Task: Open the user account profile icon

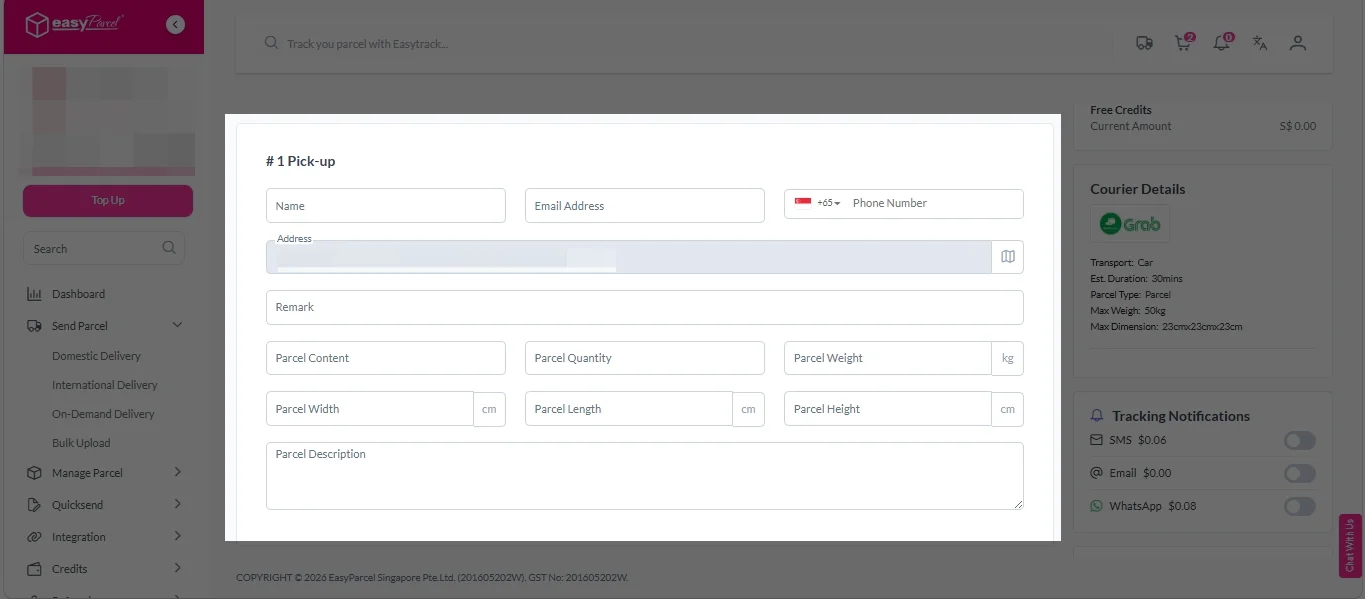Action: click(1297, 43)
